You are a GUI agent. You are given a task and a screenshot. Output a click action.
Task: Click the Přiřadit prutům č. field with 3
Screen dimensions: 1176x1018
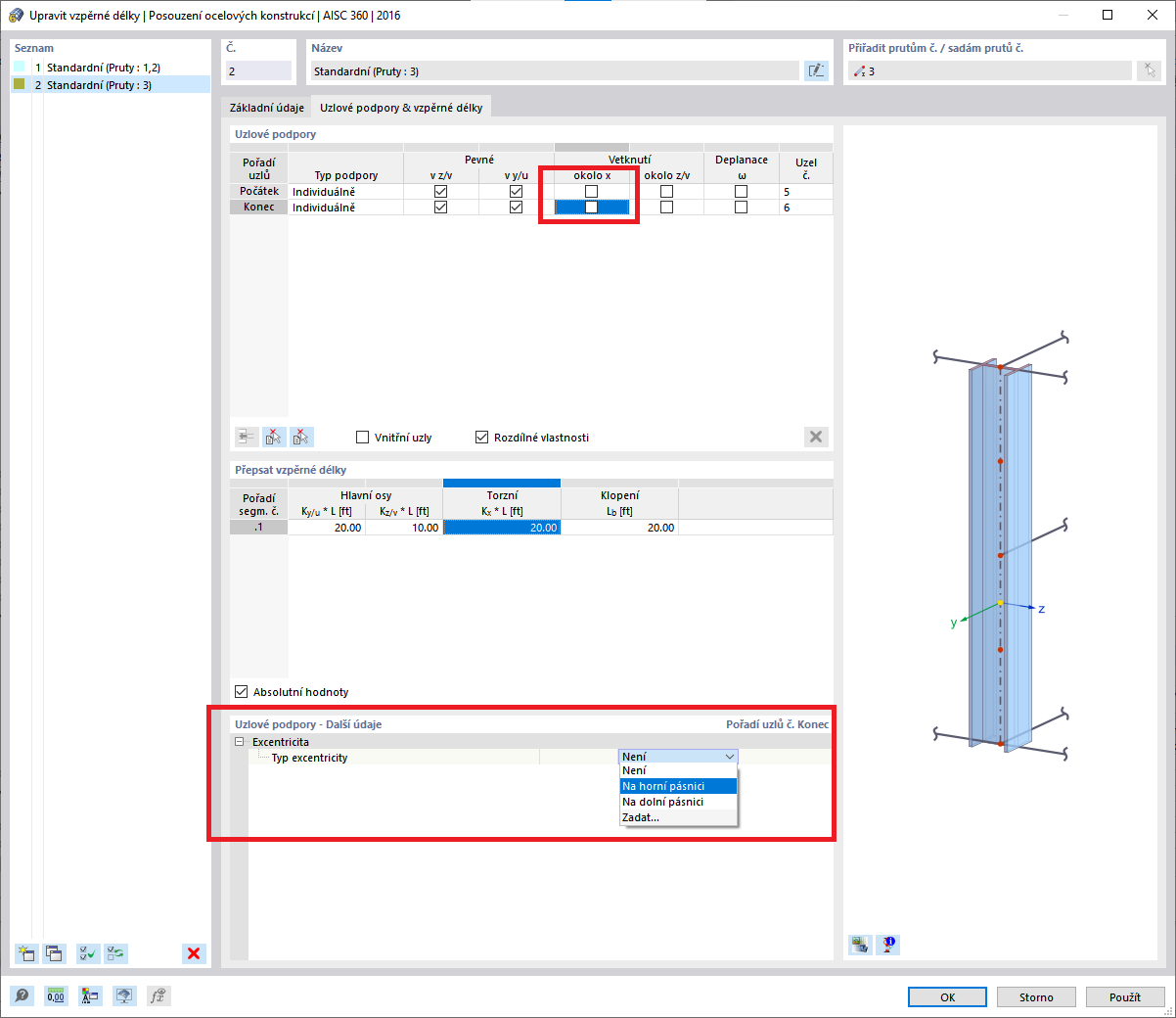[x=989, y=71]
